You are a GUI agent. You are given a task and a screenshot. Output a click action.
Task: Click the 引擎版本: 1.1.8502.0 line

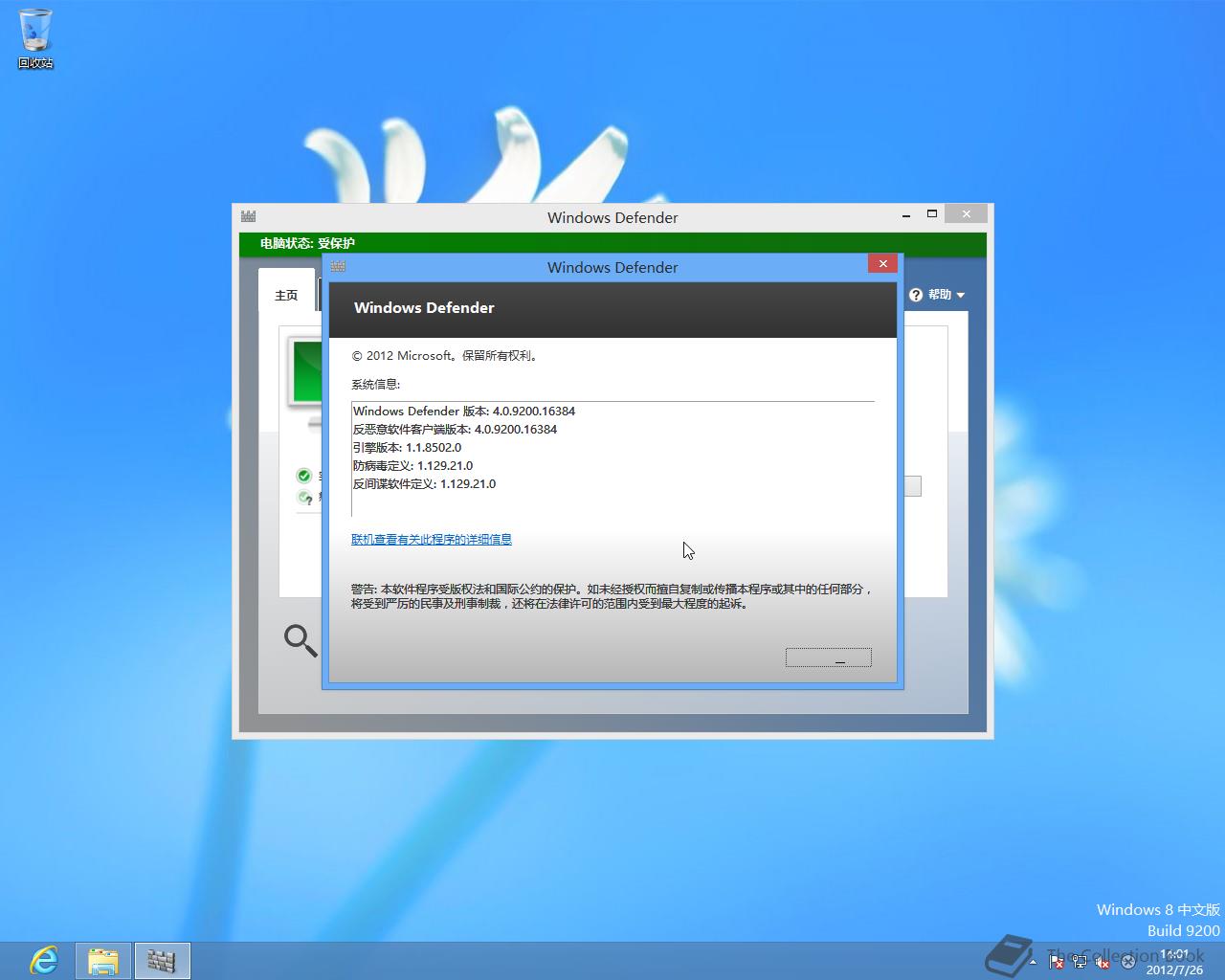[x=407, y=447]
